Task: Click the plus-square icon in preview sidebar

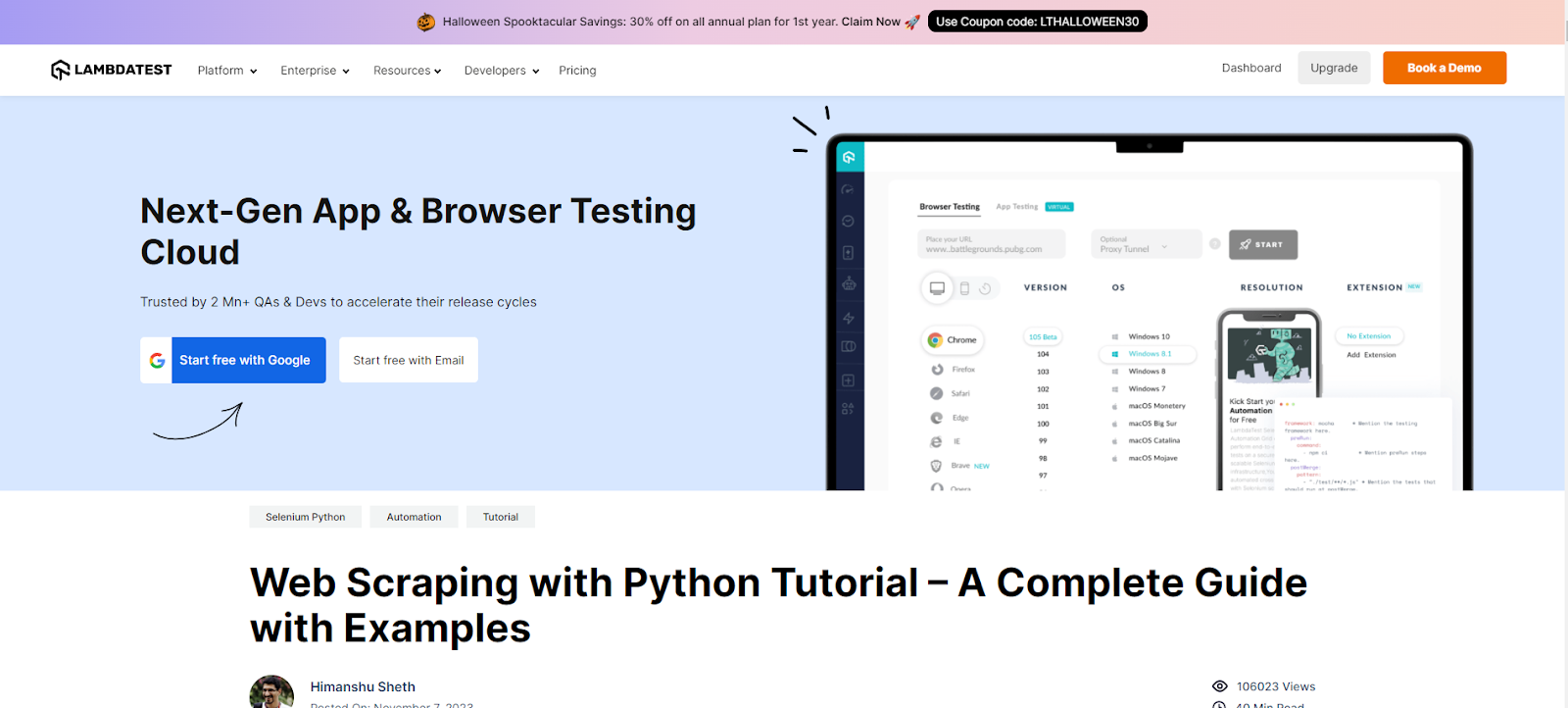Action: (848, 380)
